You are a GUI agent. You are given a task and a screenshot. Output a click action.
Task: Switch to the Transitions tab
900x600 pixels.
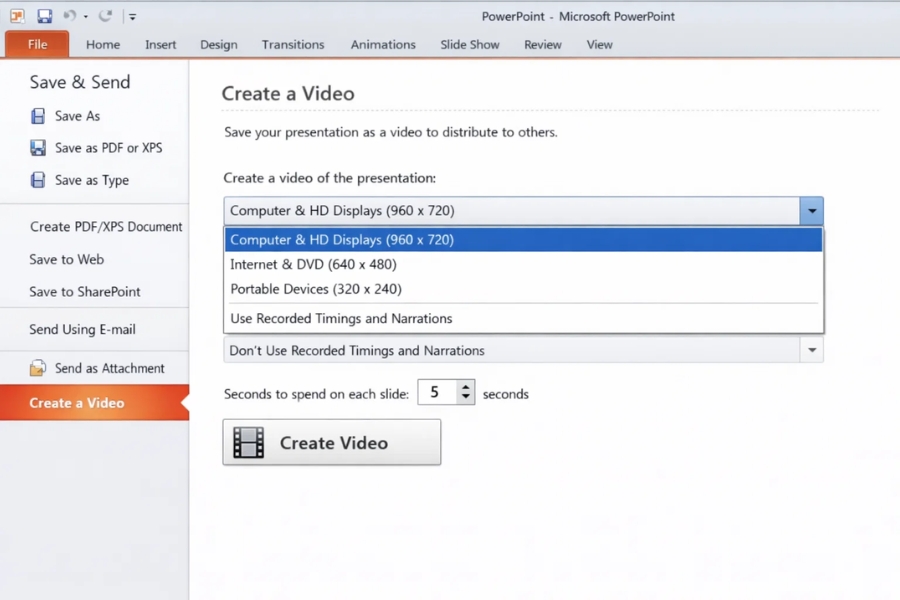[292, 44]
